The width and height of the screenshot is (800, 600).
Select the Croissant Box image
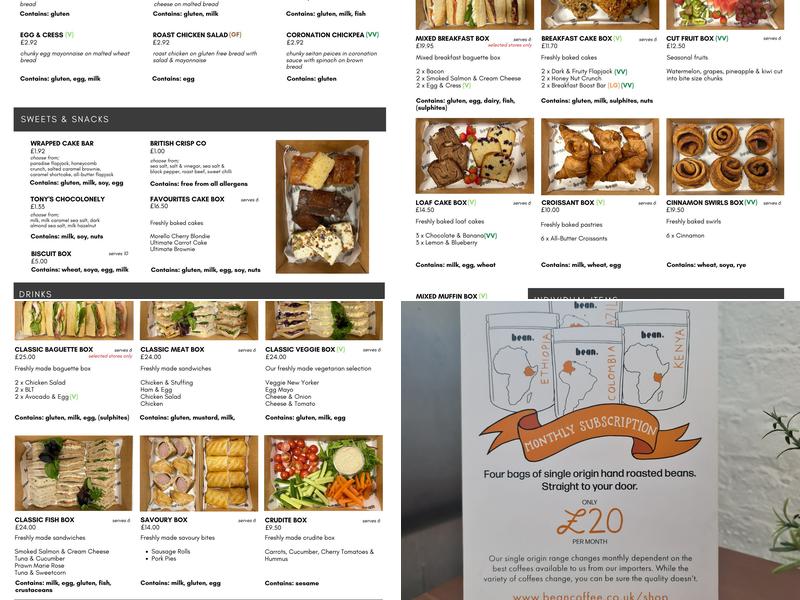pyautogui.click(x=599, y=156)
